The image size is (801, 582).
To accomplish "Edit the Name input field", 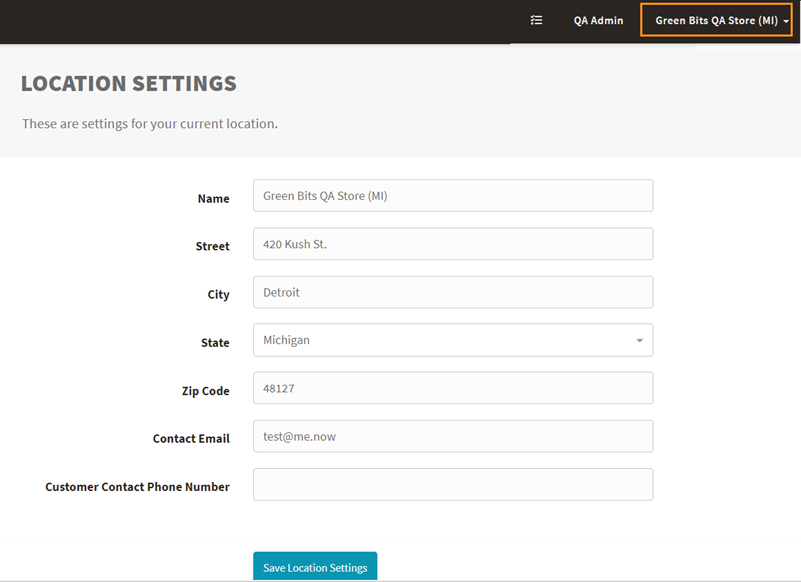I will (x=453, y=196).
